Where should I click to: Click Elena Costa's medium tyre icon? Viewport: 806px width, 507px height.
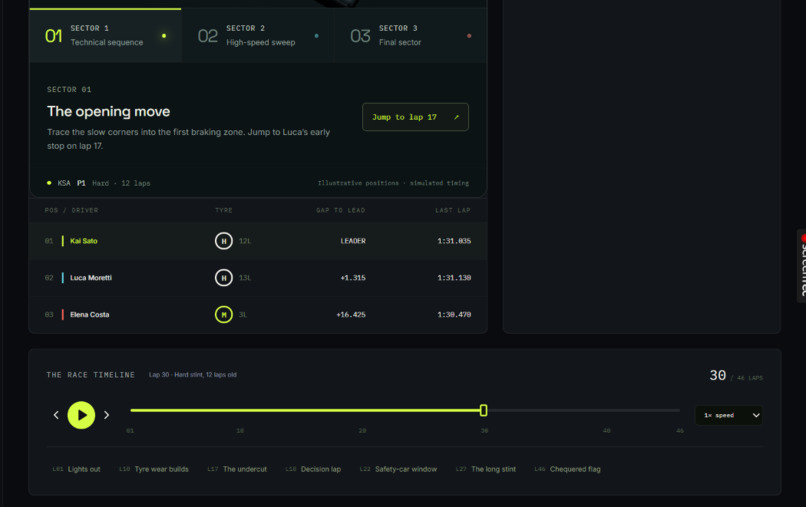224,315
